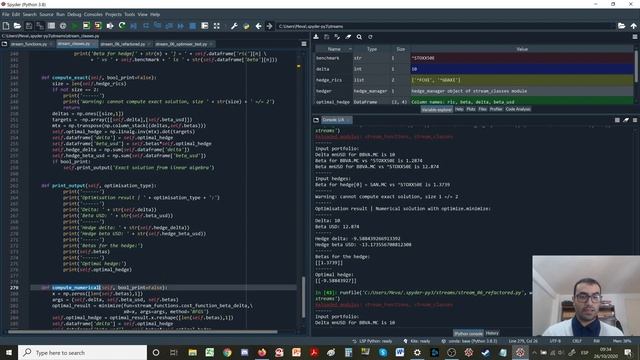Toggle fullscreen mode icon in toolbar
The width and height of the screenshot is (640, 360).
click(x=216, y=26)
